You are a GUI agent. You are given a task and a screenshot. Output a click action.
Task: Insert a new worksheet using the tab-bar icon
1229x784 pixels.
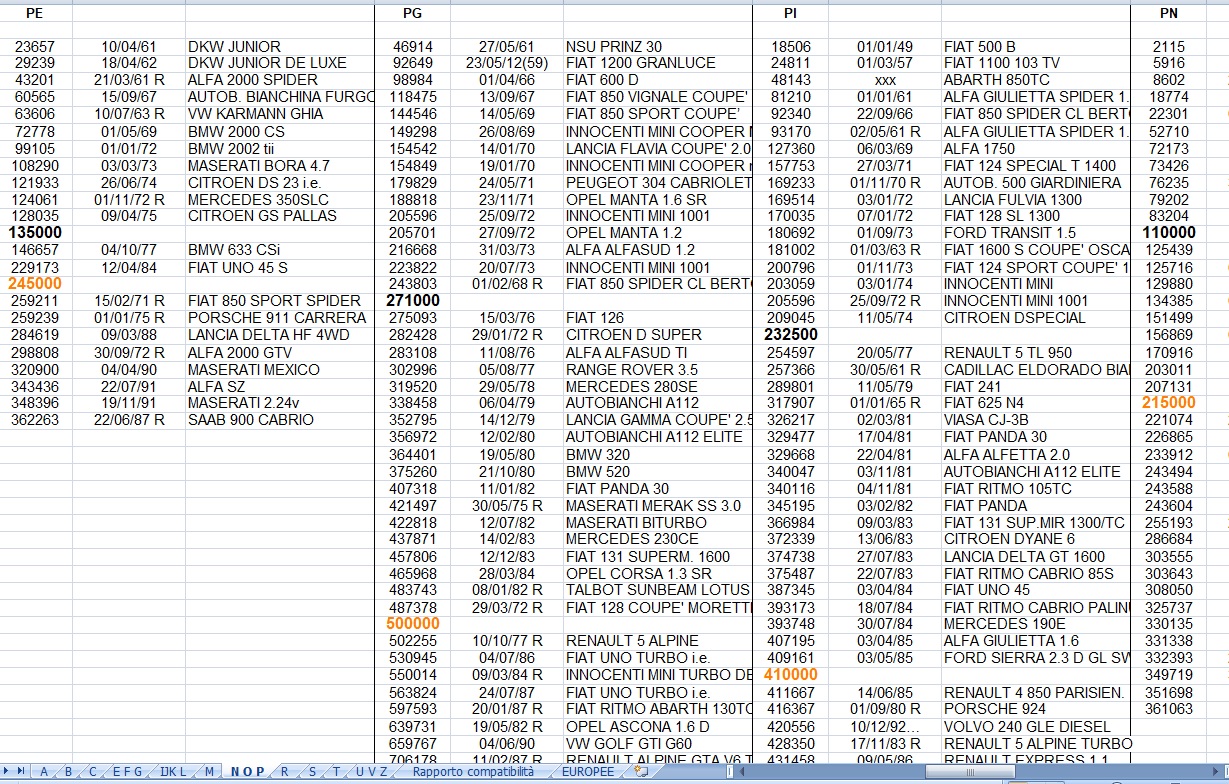click(641, 771)
